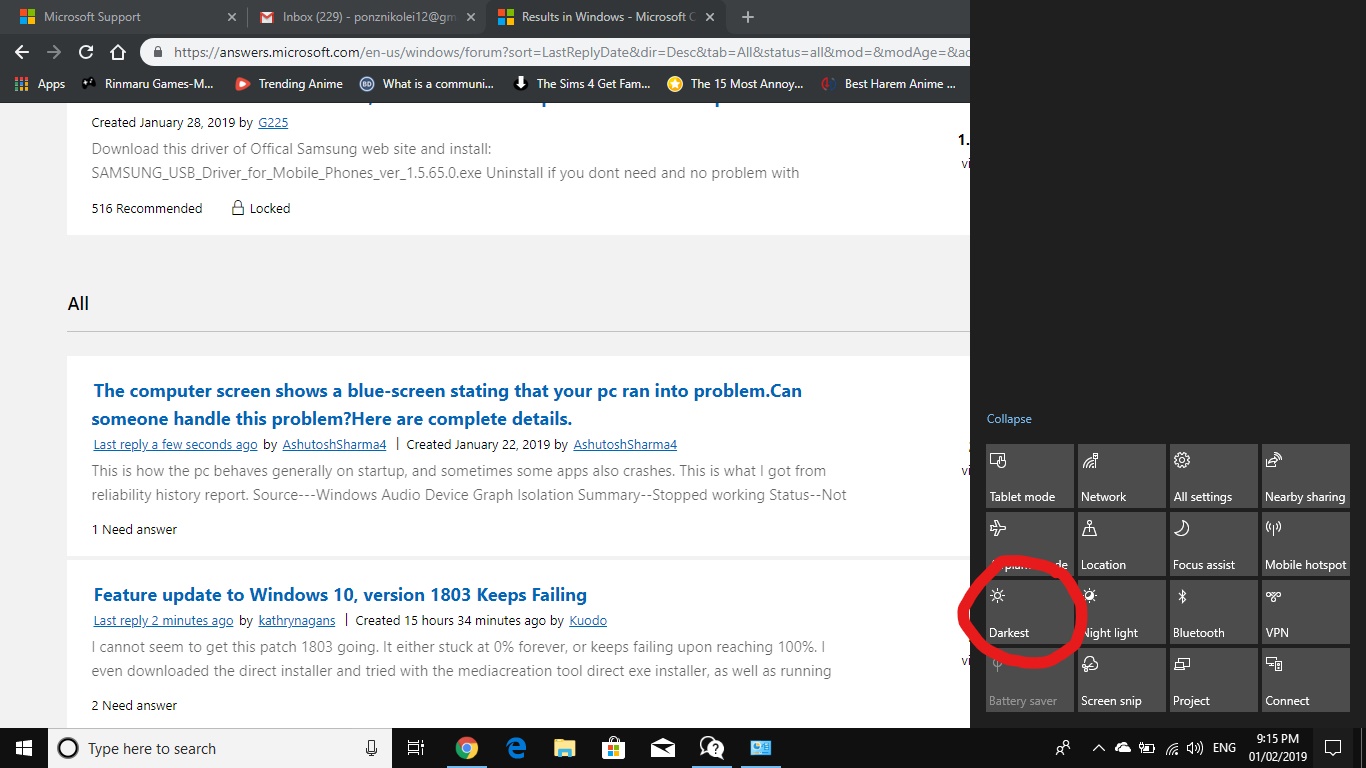Viewport: 1366px width, 768px height.
Task: Open the Chrome home page
Action: pos(118,52)
